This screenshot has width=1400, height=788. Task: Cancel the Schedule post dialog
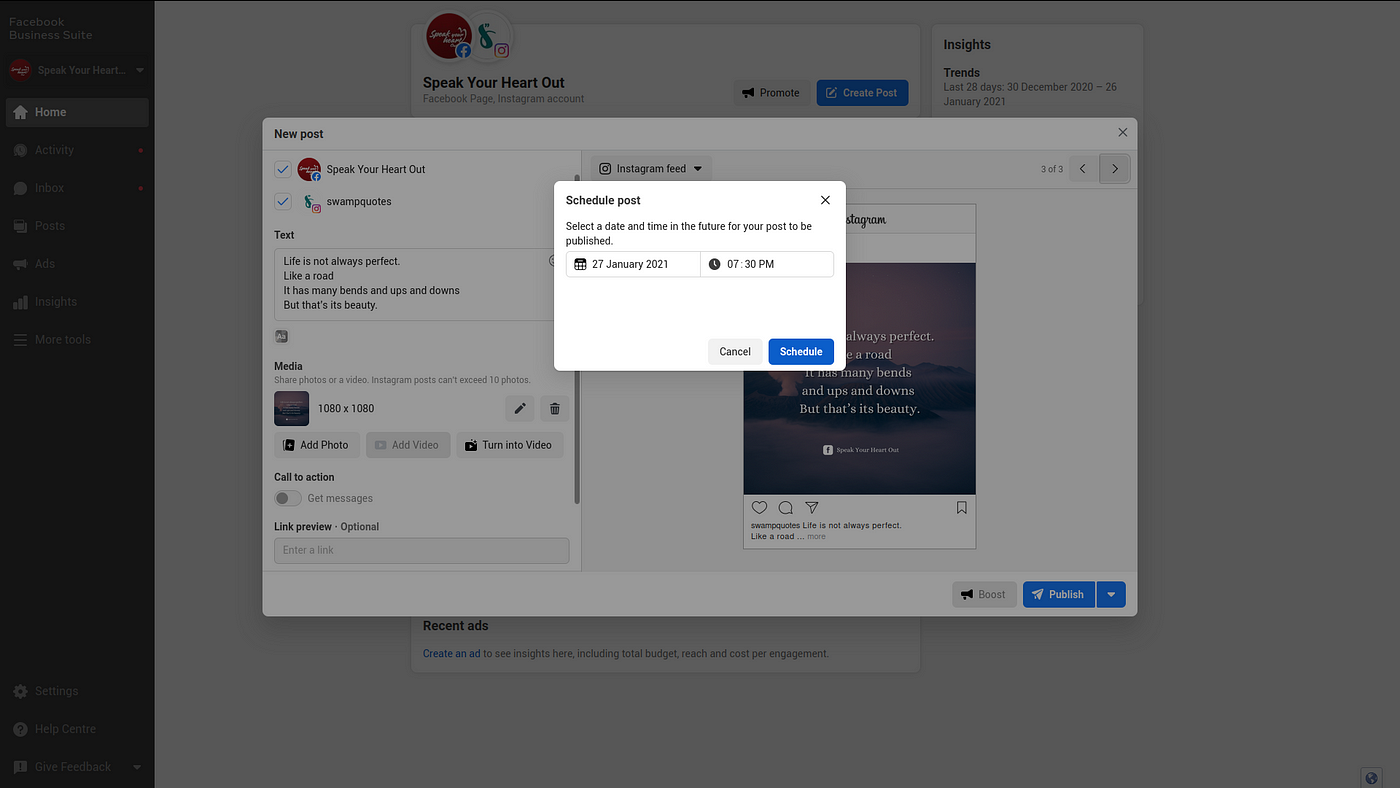pyautogui.click(x=735, y=351)
